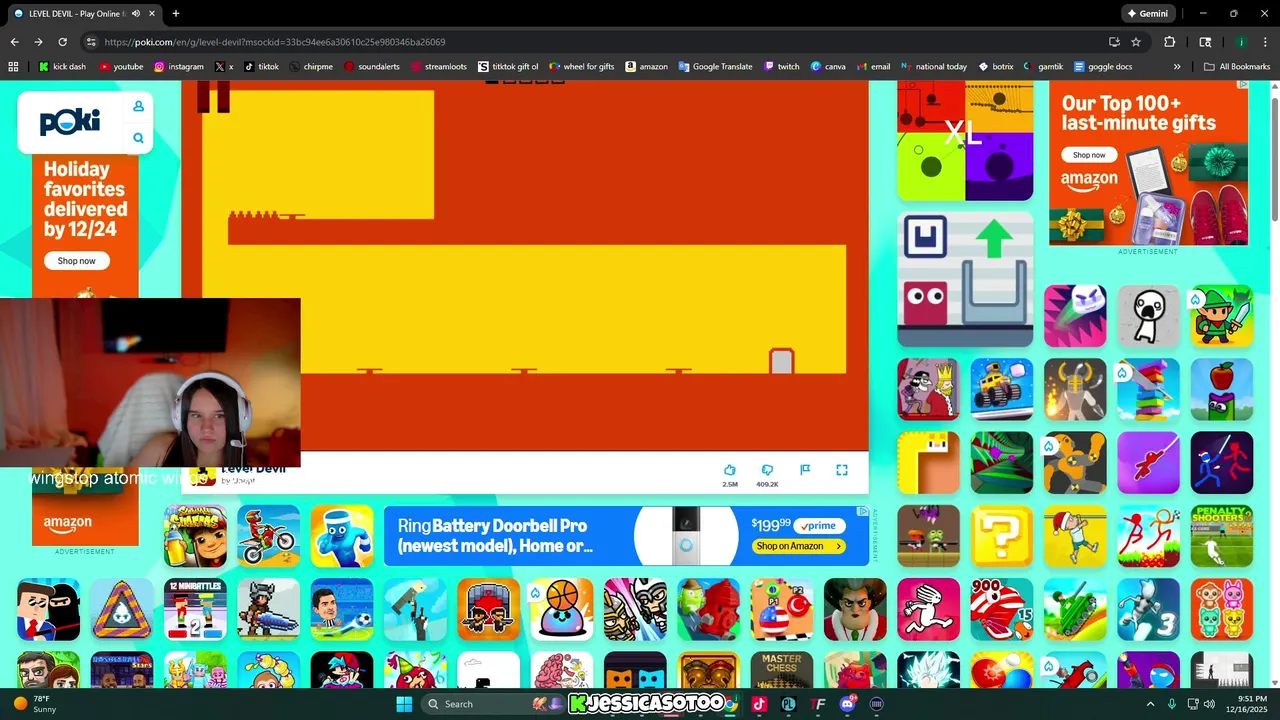Open the Subway Surfers game thumbnail
The width and height of the screenshot is (1280, 720).
coord(195,536)
